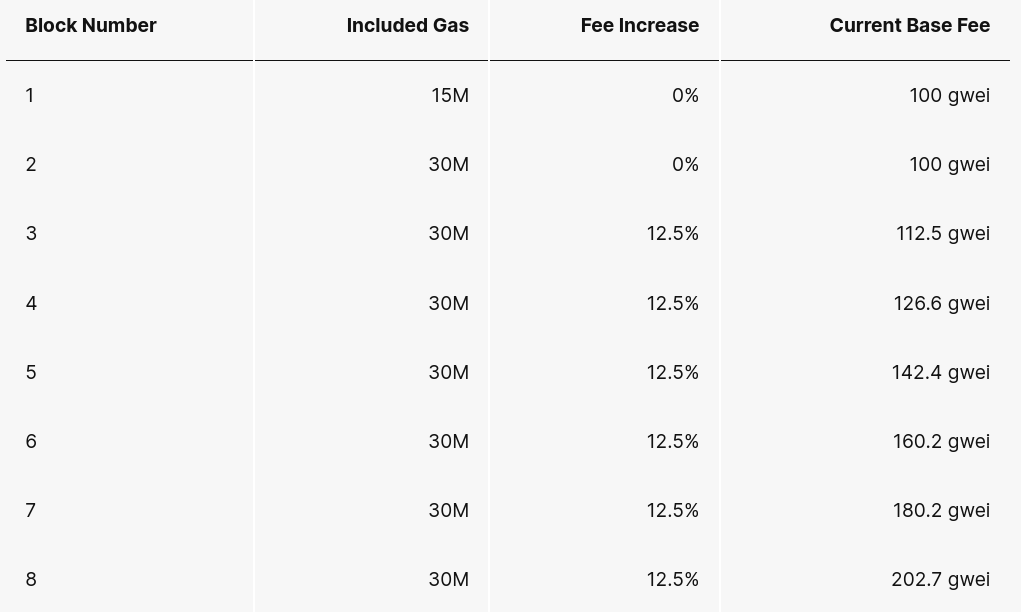1021x612 pixels.
Task: Select the 100 gwei fee in block 1 row
Action: (x=950, y=96)
